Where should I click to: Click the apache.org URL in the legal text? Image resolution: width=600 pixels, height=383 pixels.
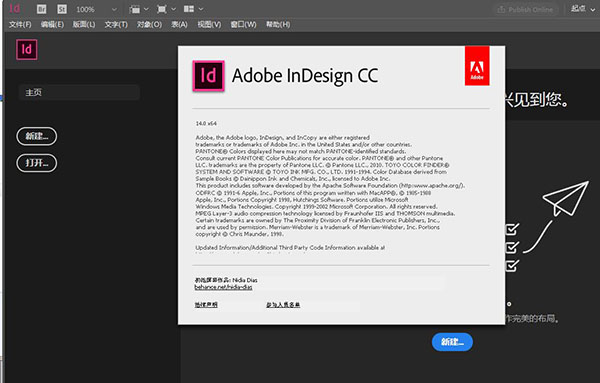(x=431, y=186)
